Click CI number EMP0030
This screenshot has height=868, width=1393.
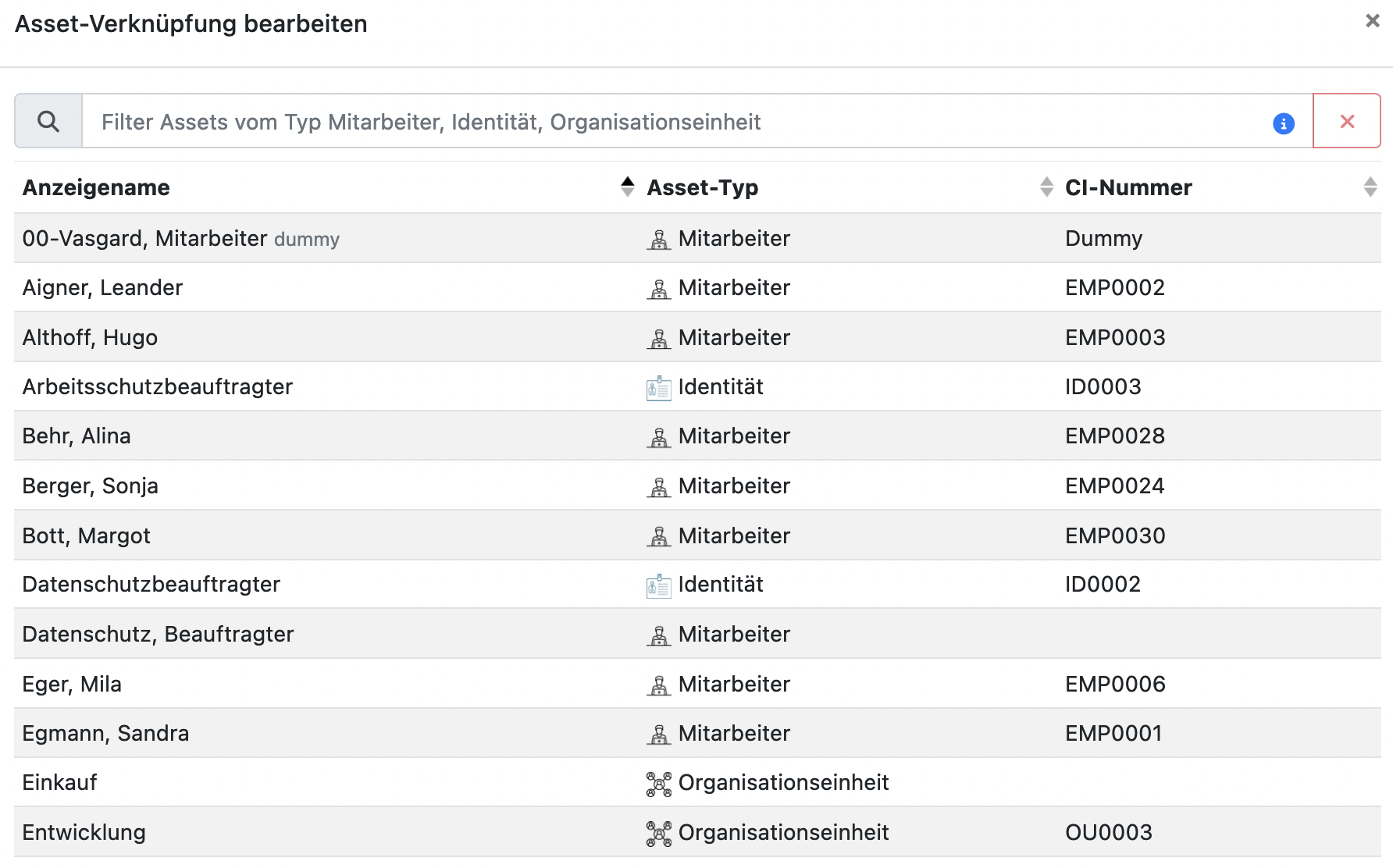coord(1115,535)
